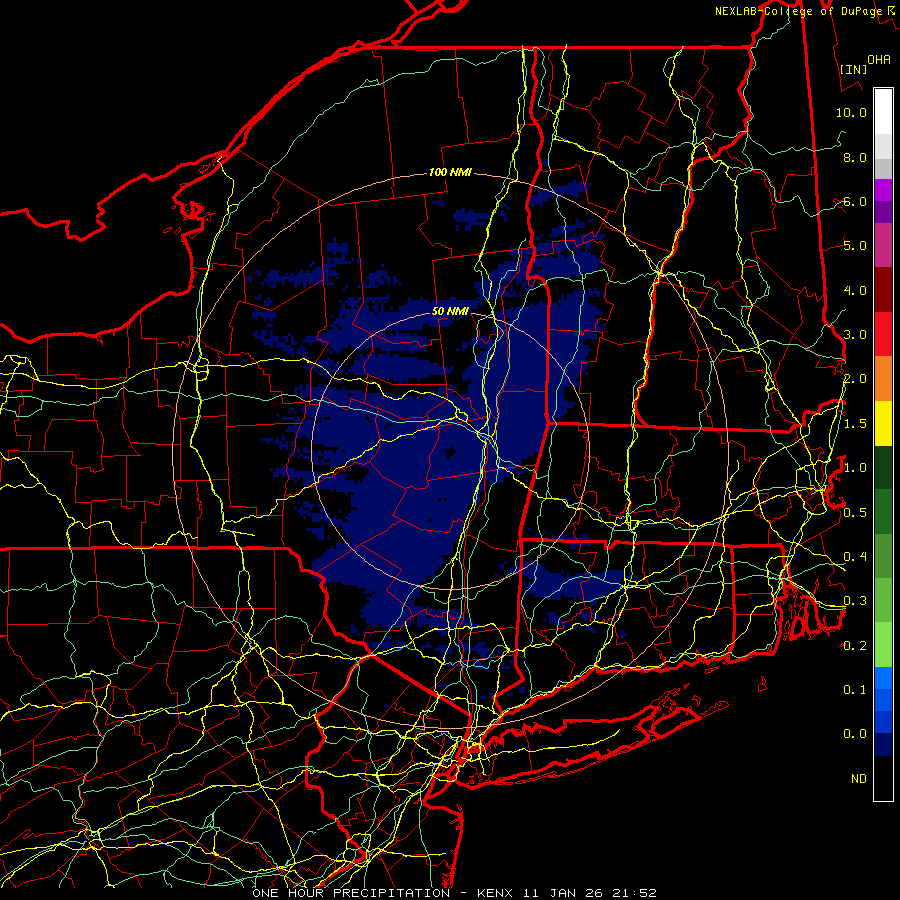900x900 pixels.
Task: Click the [IN] units label
Action: [x=854, y=69]
